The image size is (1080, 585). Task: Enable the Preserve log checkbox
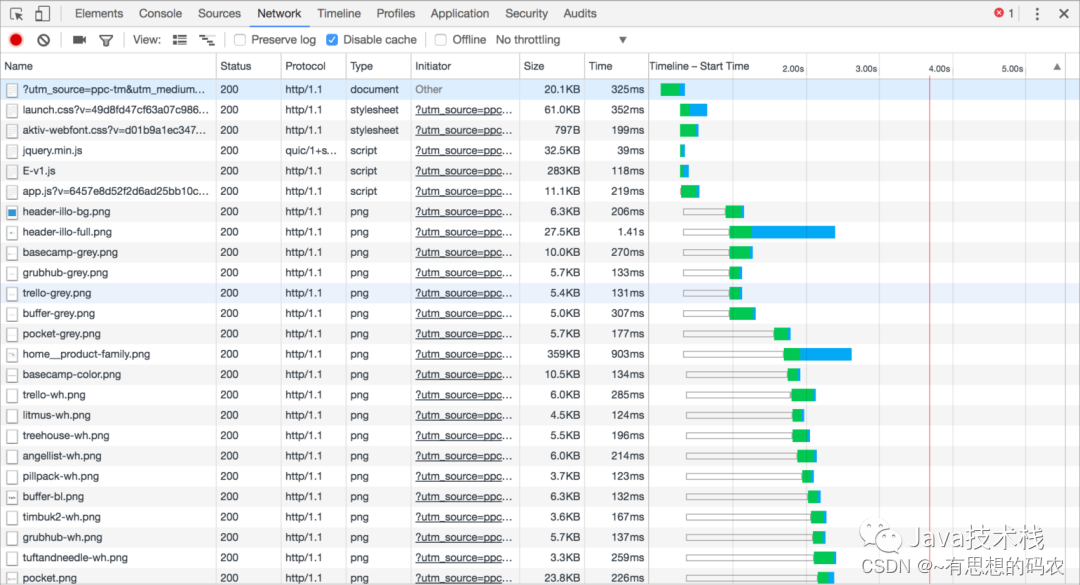click(240, 40)
